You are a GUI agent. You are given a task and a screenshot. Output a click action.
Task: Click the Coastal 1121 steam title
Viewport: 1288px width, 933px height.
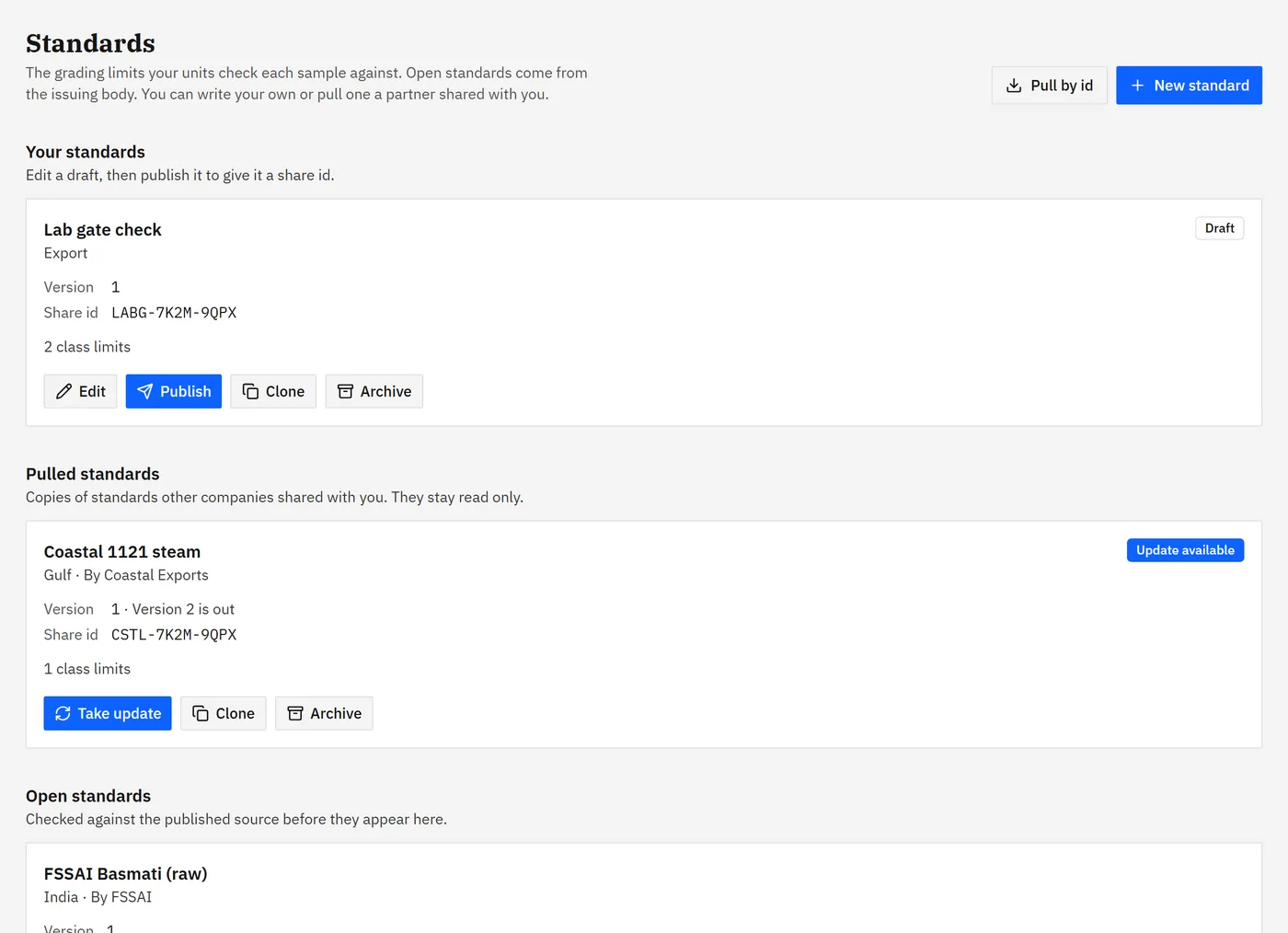pos(122,552)
